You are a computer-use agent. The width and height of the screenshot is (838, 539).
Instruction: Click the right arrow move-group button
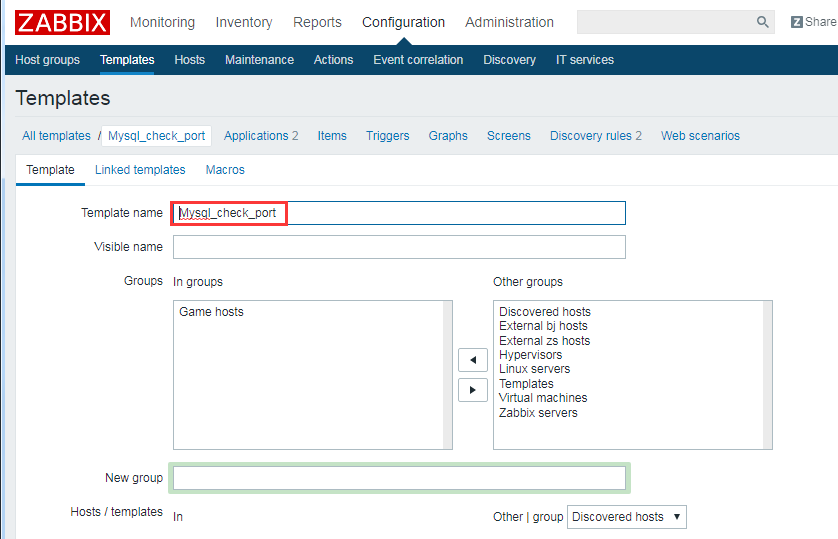click(x=472, y=390)
